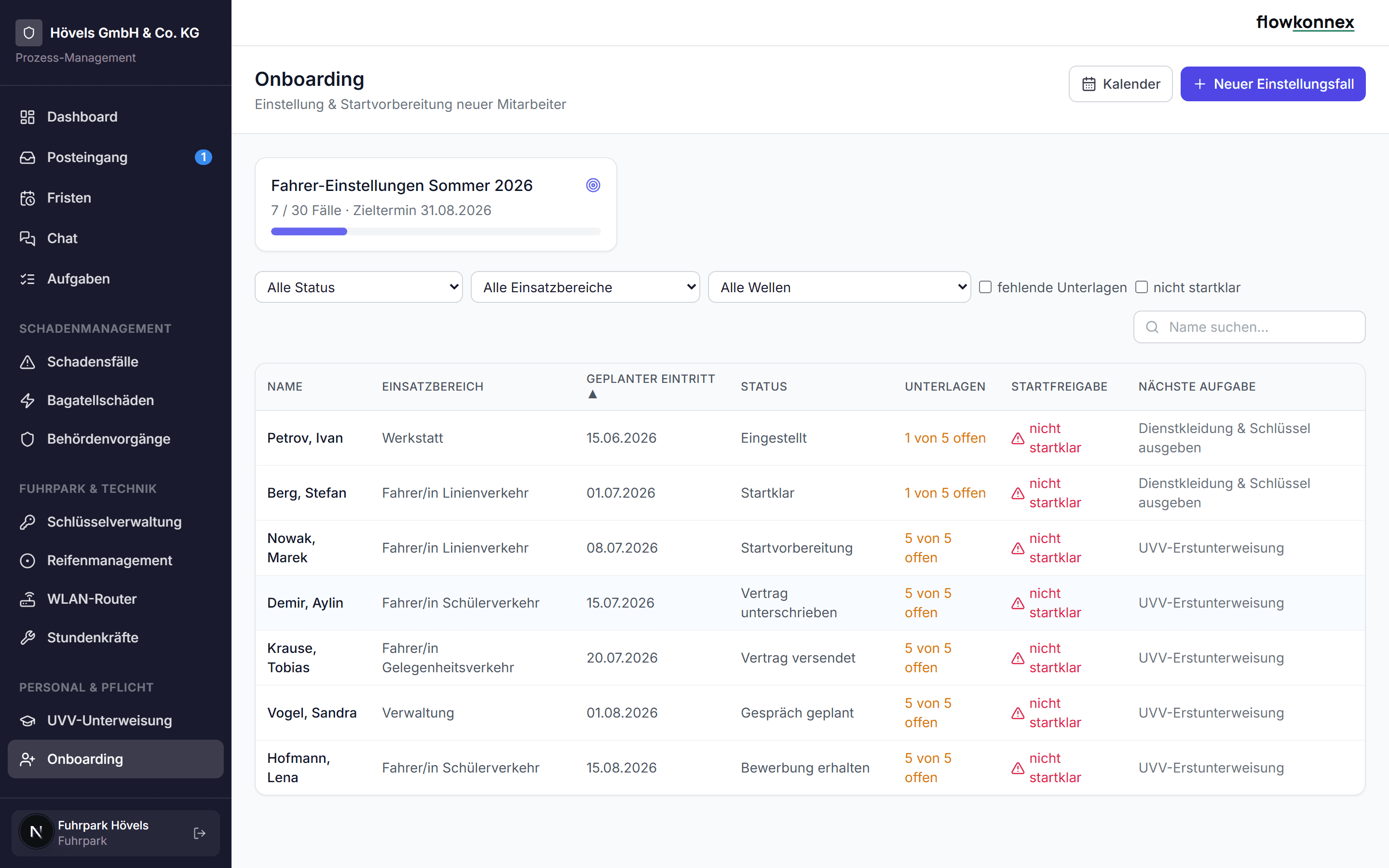
Task: Click the logout icon next to Fuhrpark Hövels
Action: [x=200, y=833]
